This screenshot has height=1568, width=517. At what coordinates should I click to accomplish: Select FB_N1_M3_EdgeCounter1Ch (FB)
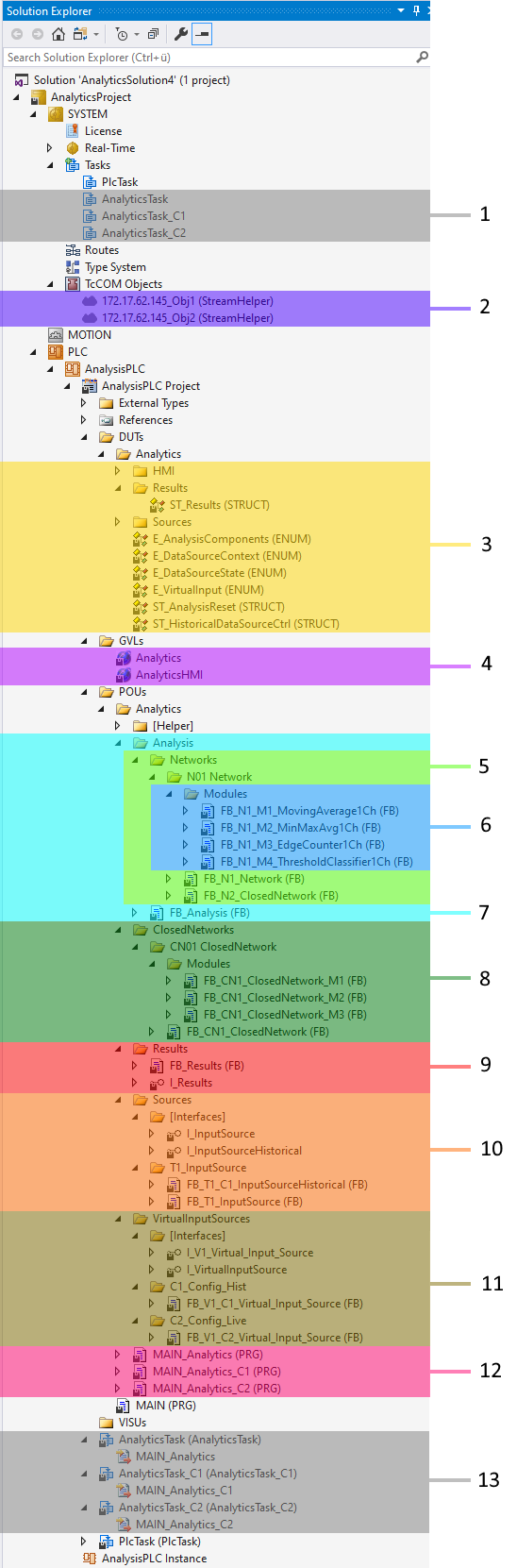[x=303, y=845]
